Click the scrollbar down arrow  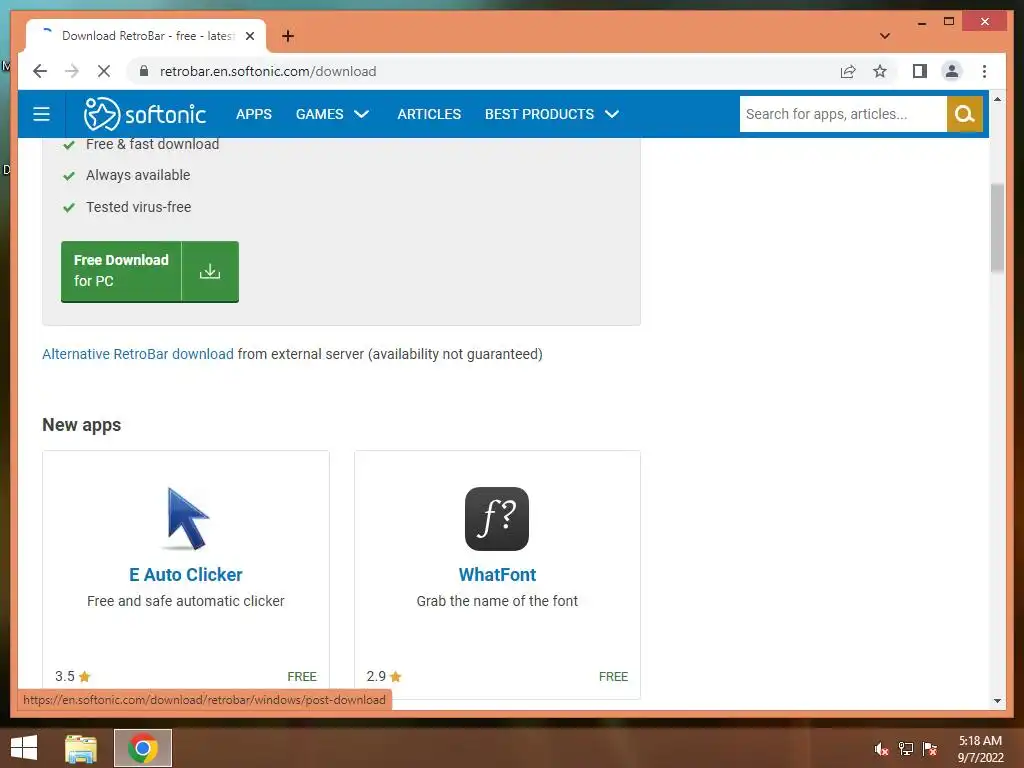(997, 701)
